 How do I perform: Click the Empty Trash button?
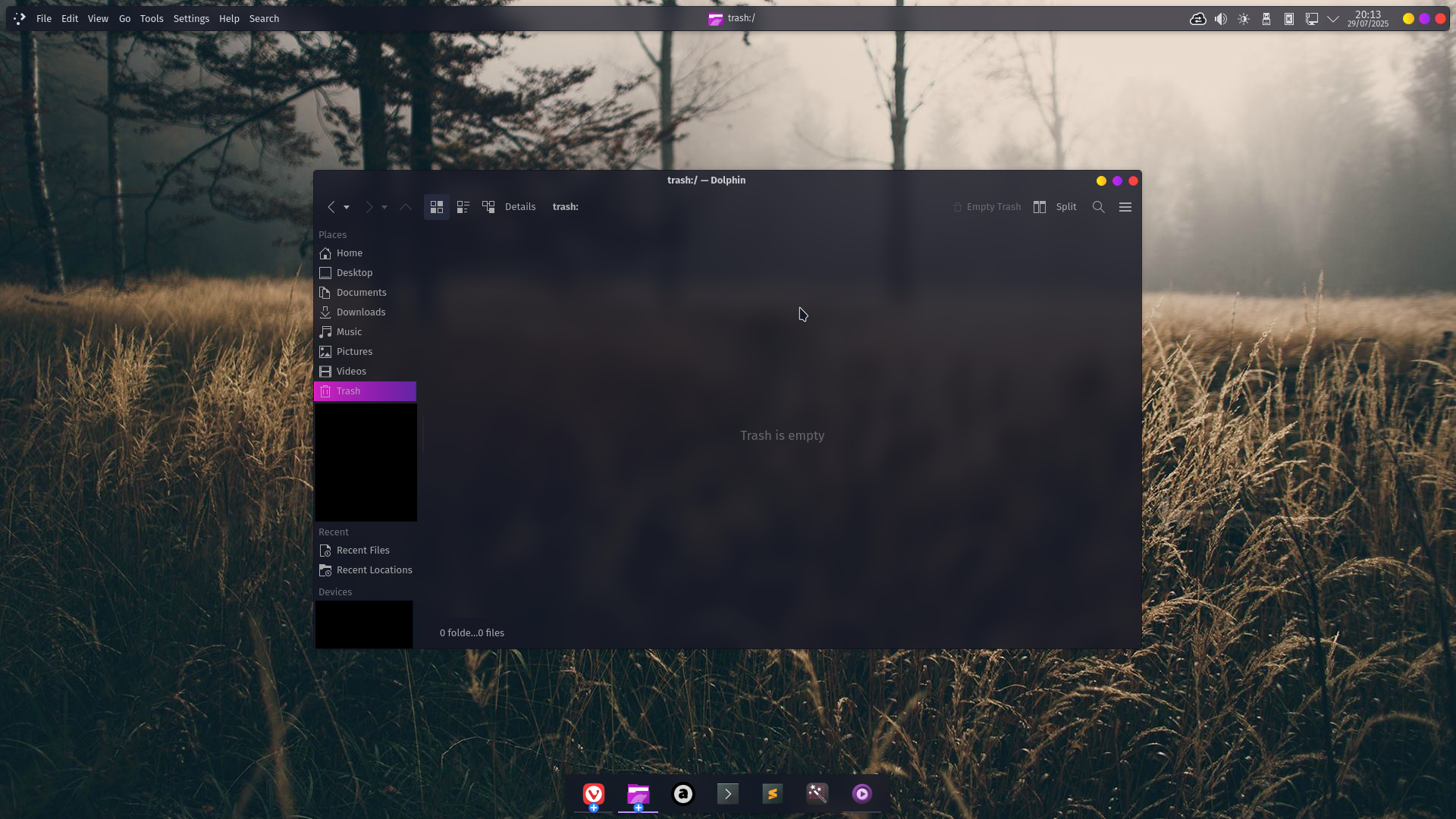[987, 207]
